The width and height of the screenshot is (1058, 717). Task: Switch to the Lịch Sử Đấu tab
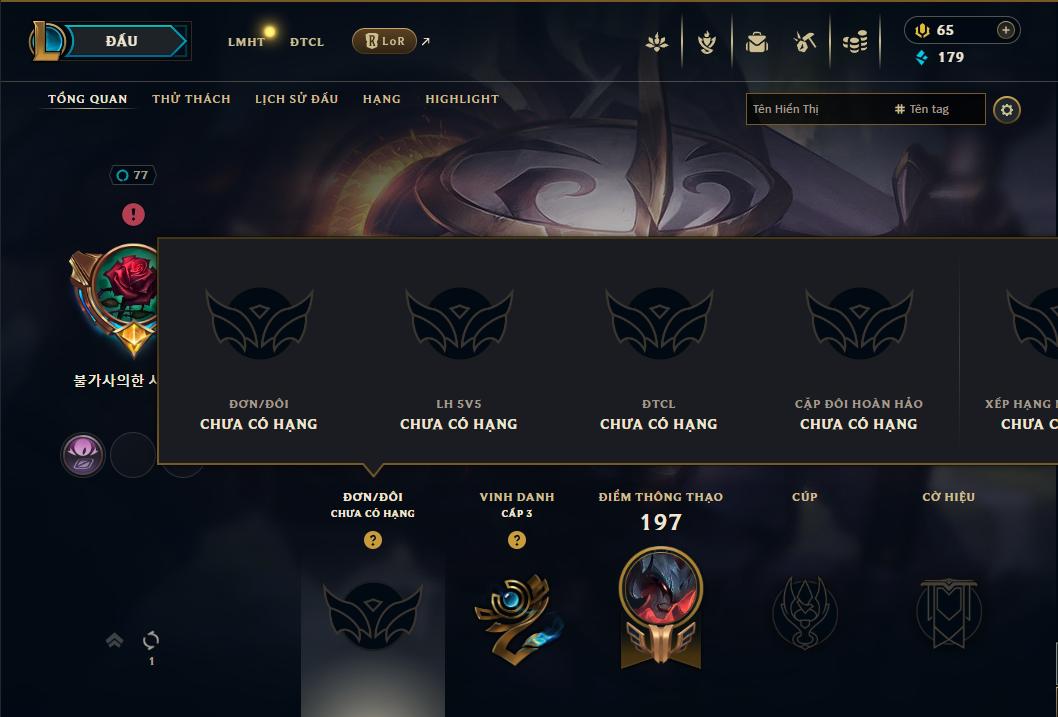point(296,98)
